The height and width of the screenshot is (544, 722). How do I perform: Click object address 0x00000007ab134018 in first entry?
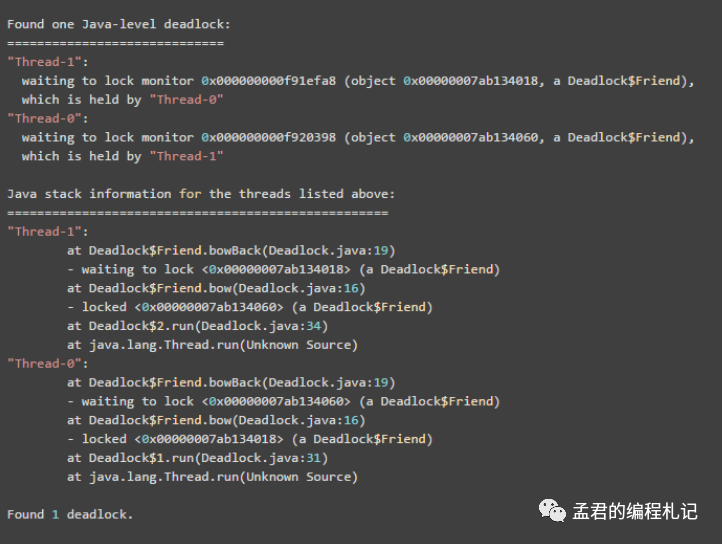[x=471, y=81]
